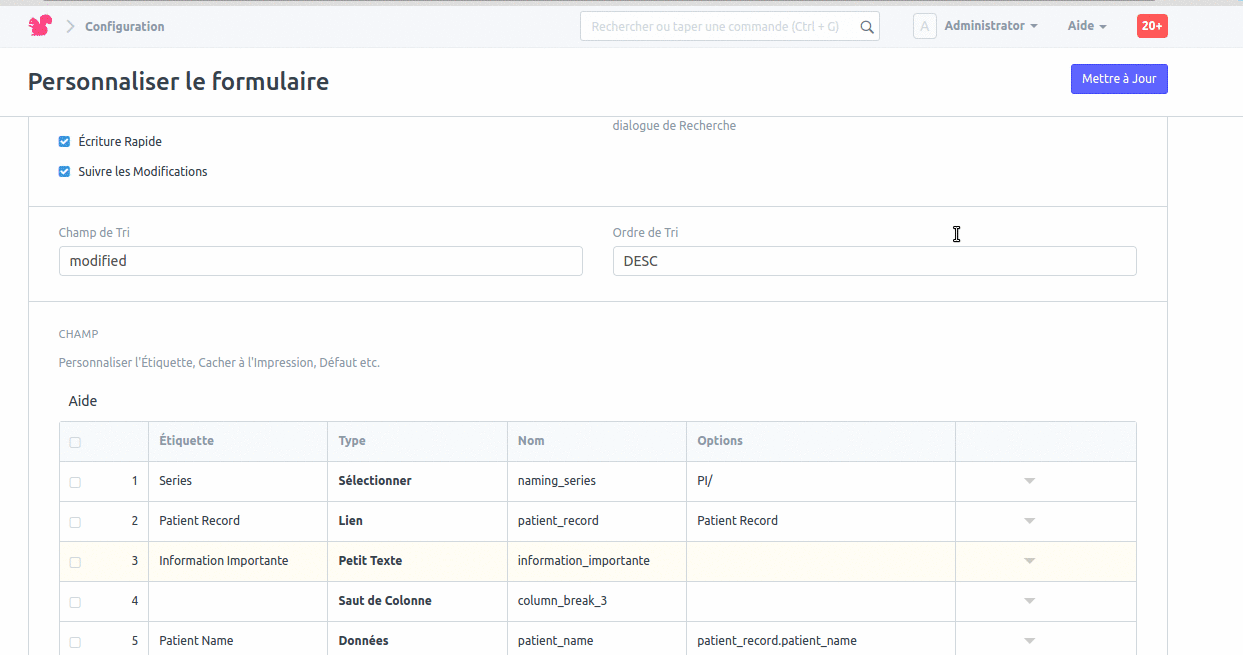This screenshot has height=655, width=1243.
Task: Toggle the select-all rows header checkbox
Action: click(x=75, y=442)
